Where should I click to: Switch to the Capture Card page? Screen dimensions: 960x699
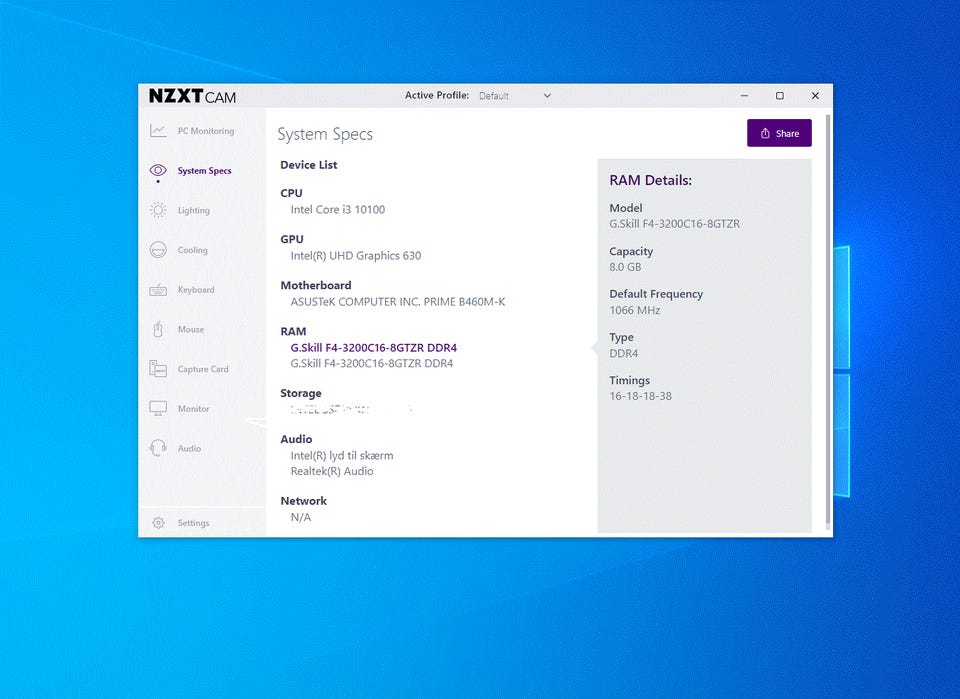tap(203, 369)
